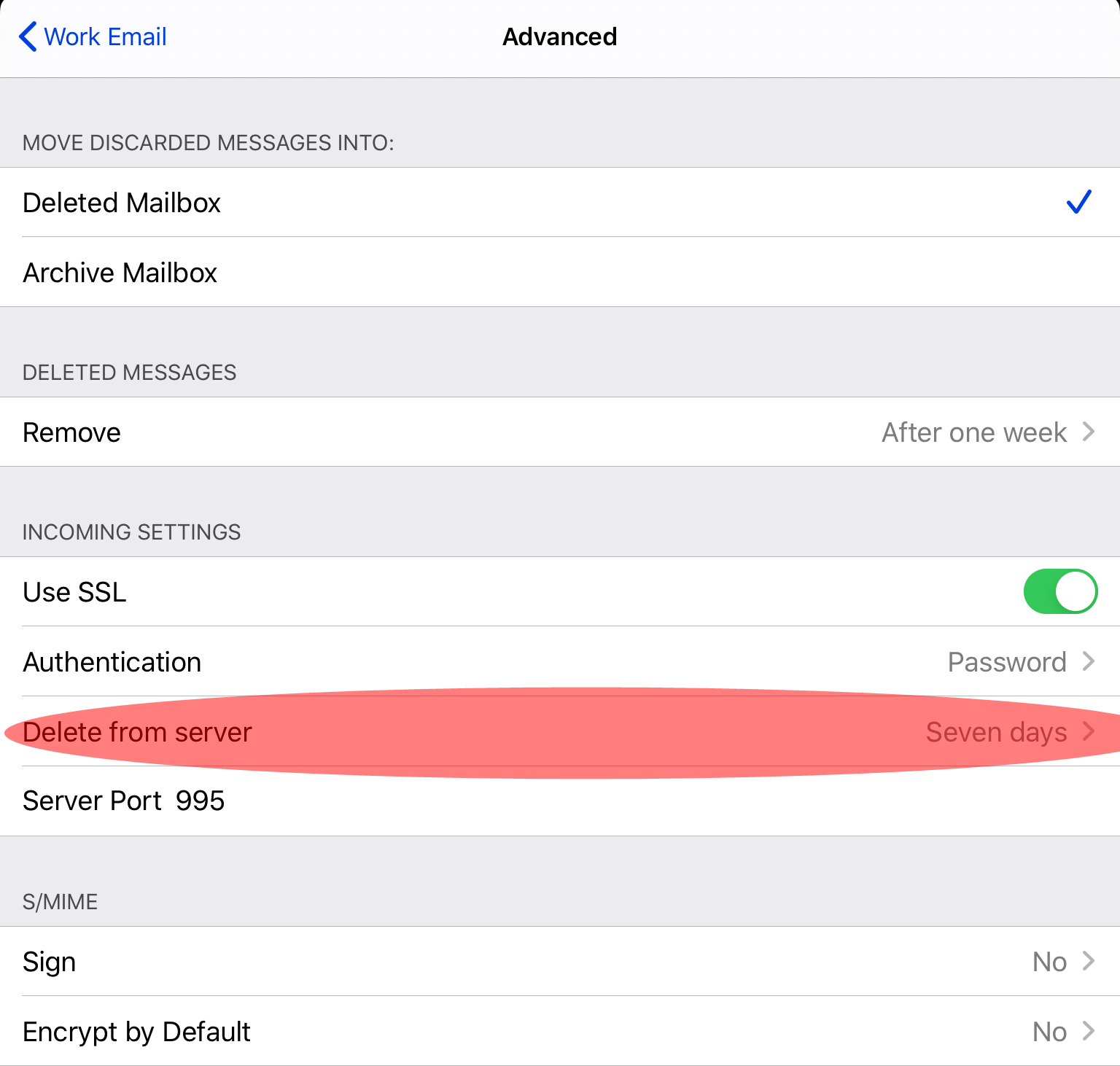This screenshot has width=1120, height=1066.
Task: Open the Delete from server option
Action: (x=560, y=732)
